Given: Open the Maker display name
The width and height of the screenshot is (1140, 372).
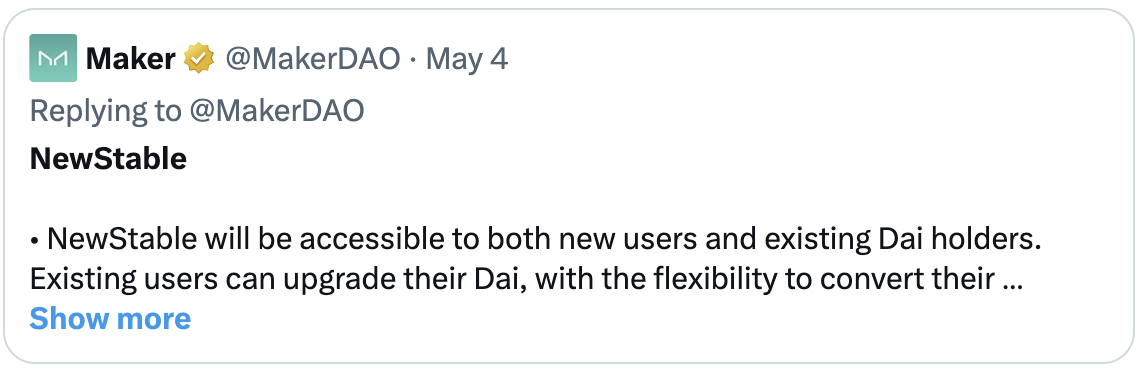Looking at the screenshot, I should click(131, 59).
